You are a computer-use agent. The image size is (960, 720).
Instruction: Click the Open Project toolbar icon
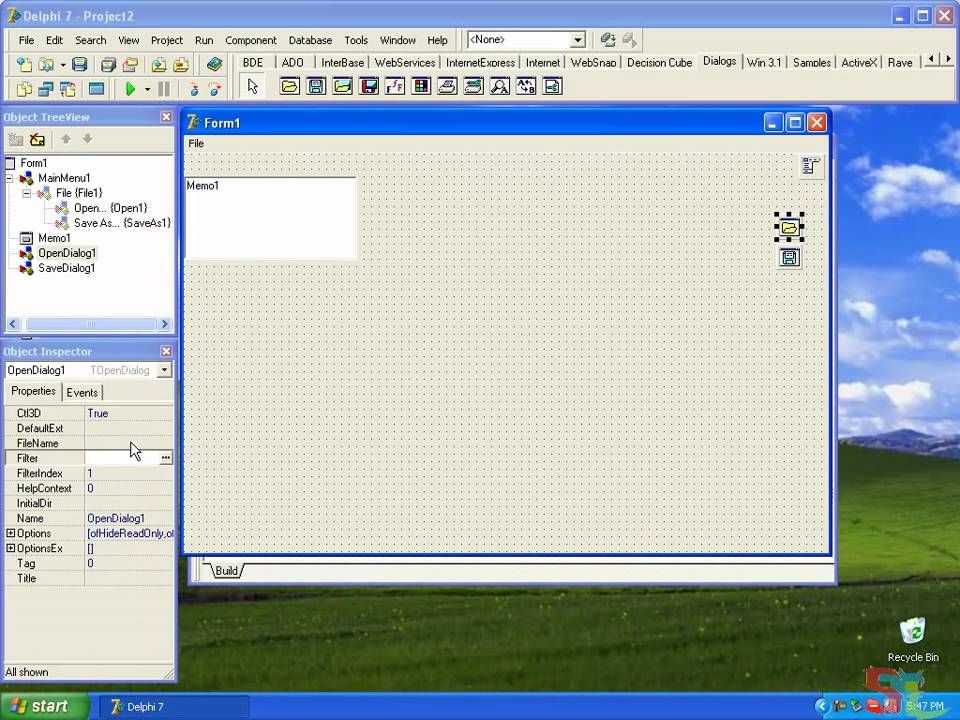[130, 64]
